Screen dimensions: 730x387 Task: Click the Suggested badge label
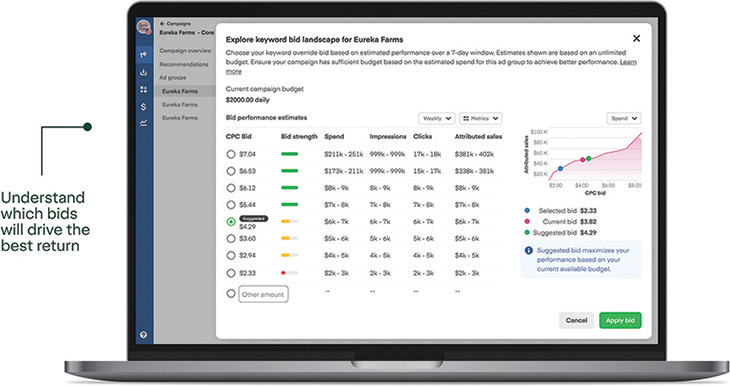(253, 218)
